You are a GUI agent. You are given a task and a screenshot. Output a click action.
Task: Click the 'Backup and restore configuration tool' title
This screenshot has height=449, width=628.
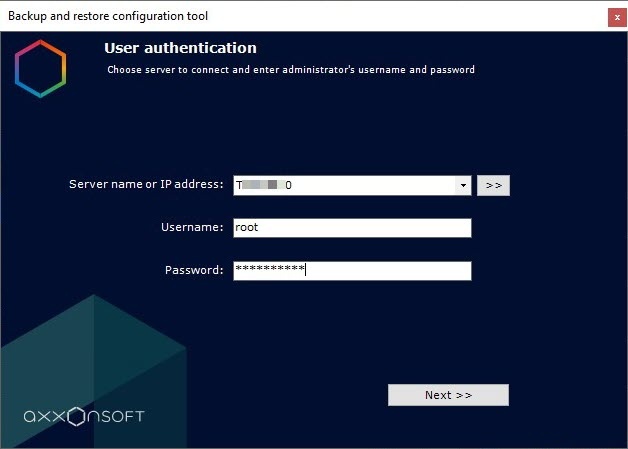tap(108, 17)
